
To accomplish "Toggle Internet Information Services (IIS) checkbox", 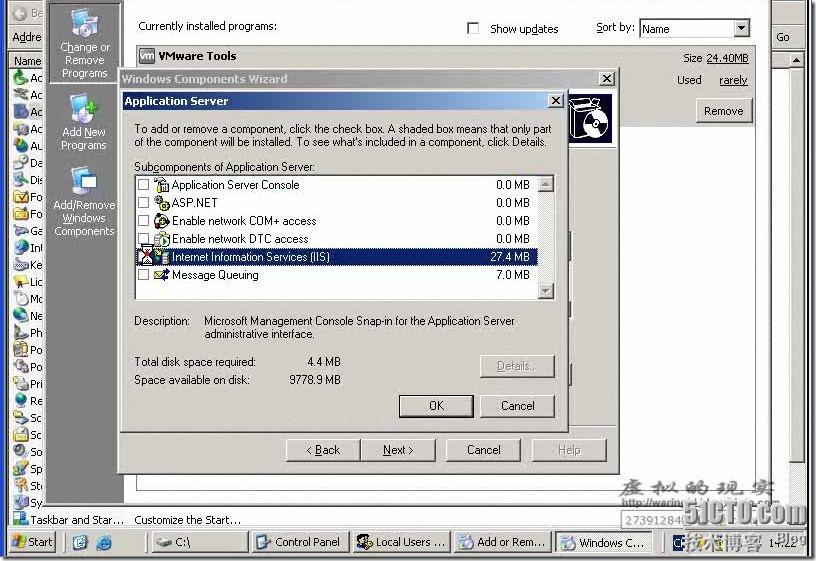I will click(143, 257).
